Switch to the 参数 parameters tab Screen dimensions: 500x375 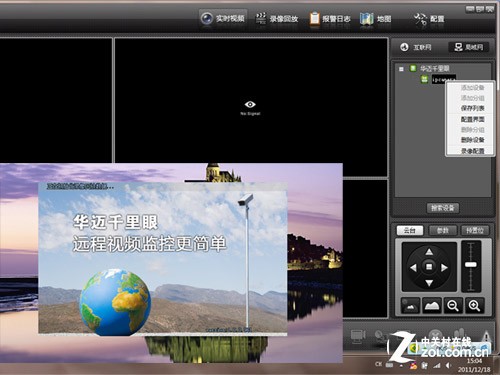tap(442, 230)
